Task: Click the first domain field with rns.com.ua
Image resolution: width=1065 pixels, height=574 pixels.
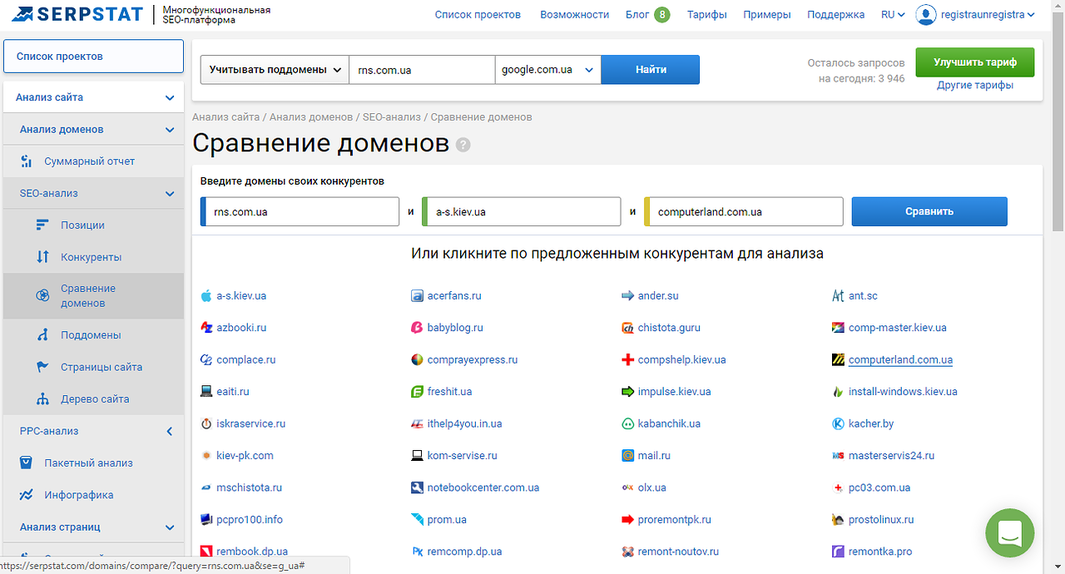Action: click(x=300, y=211)
